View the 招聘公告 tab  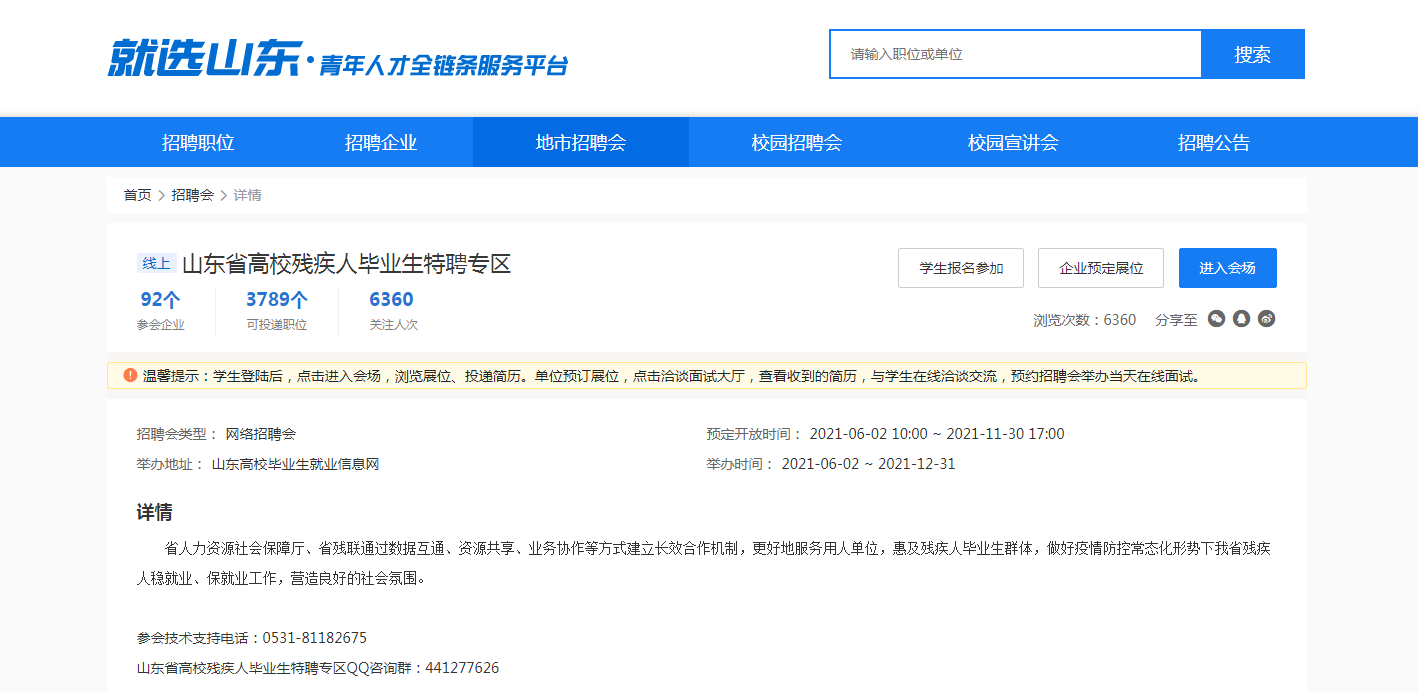pyautogui.click(x=1214, y=142)
